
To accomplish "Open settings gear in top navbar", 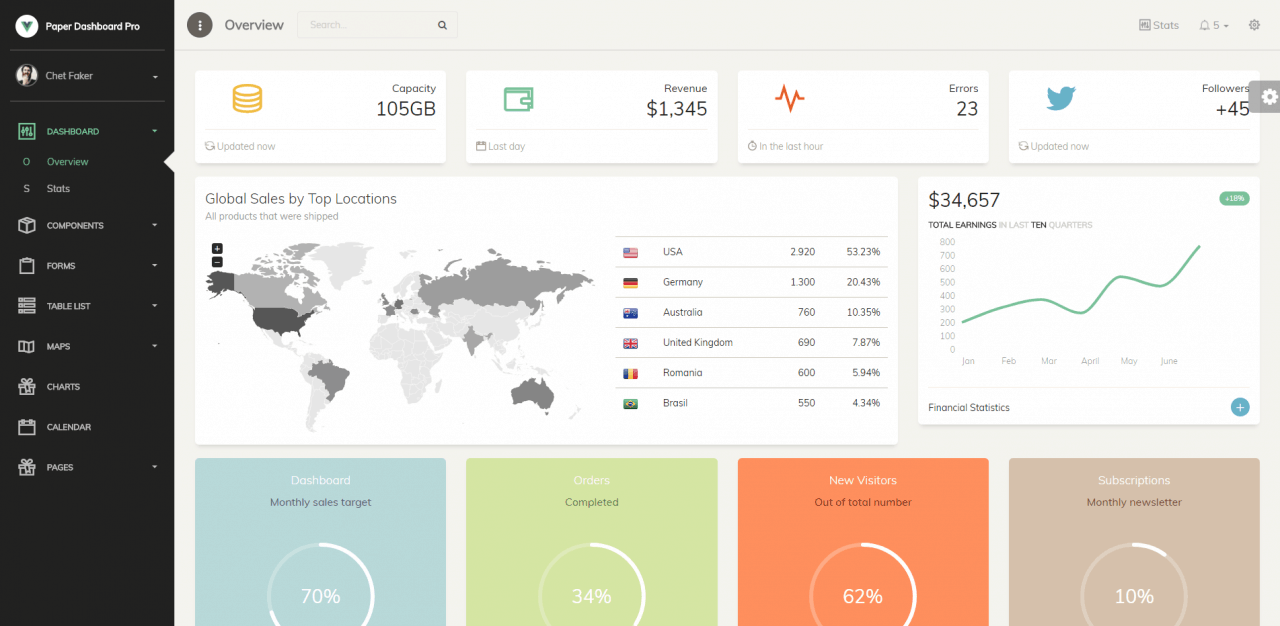I will point(1254,25).
